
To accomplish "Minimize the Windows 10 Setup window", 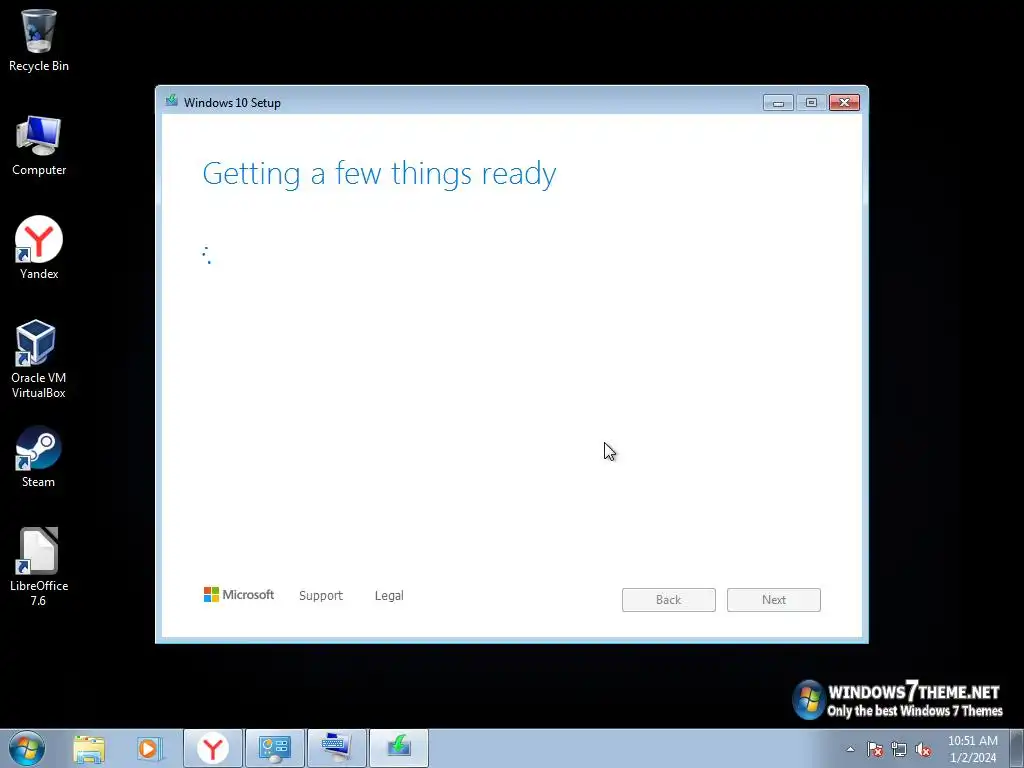I will [778, 103].
